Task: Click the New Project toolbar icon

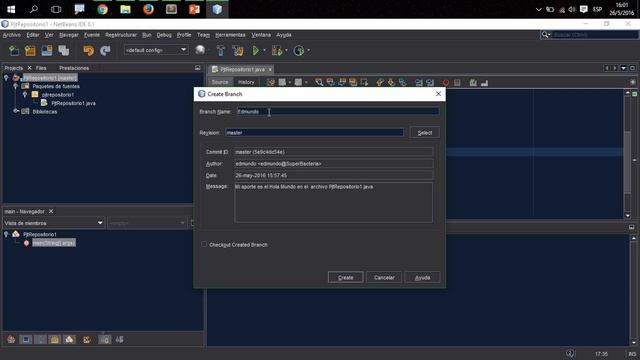Action: click(30, 51)
